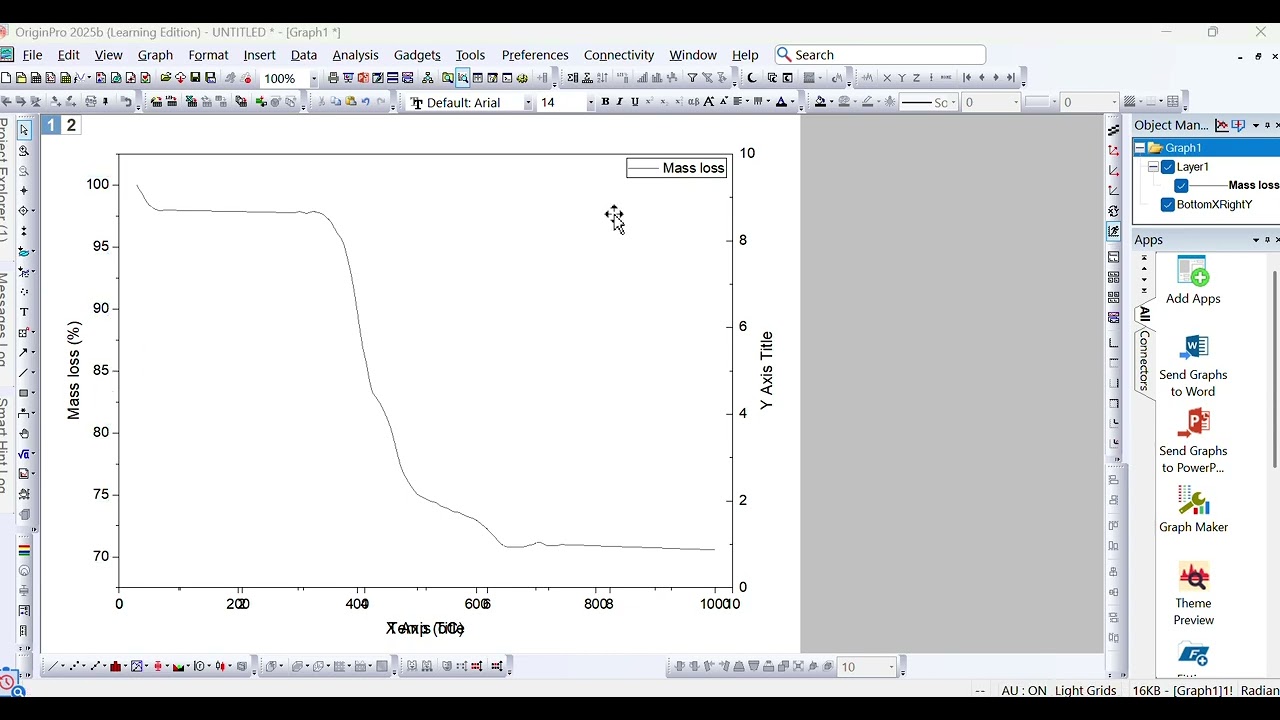Open the Insert Equation tool (square root icon)
Image resolution: width=1280 pixels, height=720 pixels.
[24, 454]
